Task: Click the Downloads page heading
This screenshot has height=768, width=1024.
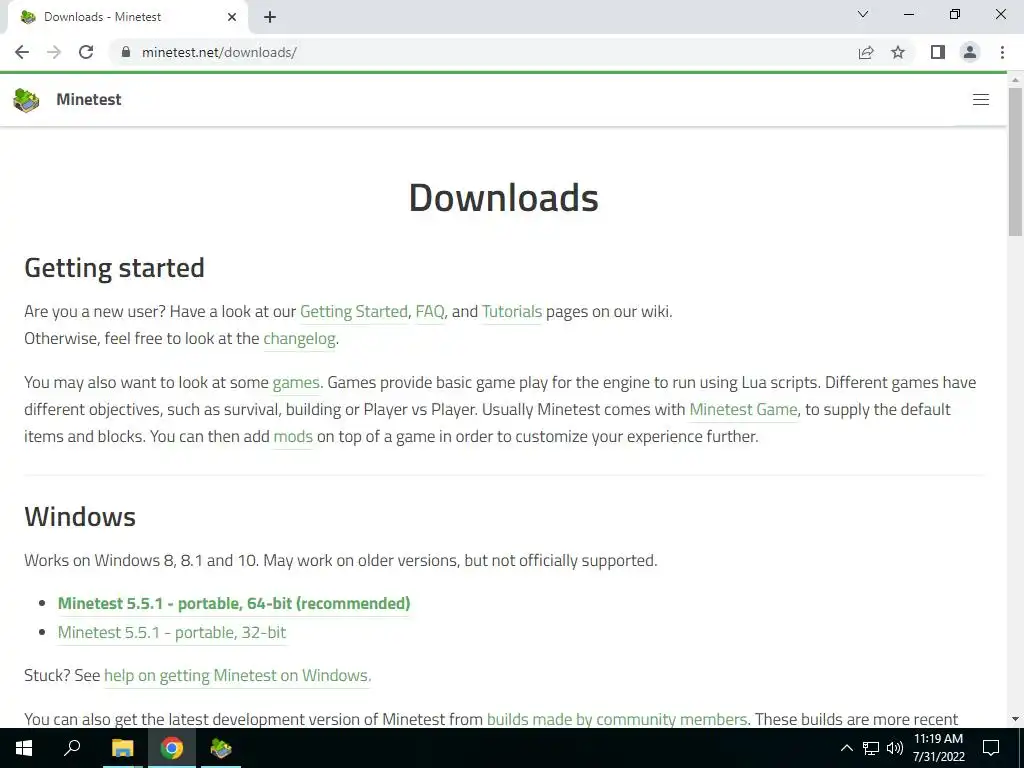Action: pyautogui.click(x=504, y=198)
